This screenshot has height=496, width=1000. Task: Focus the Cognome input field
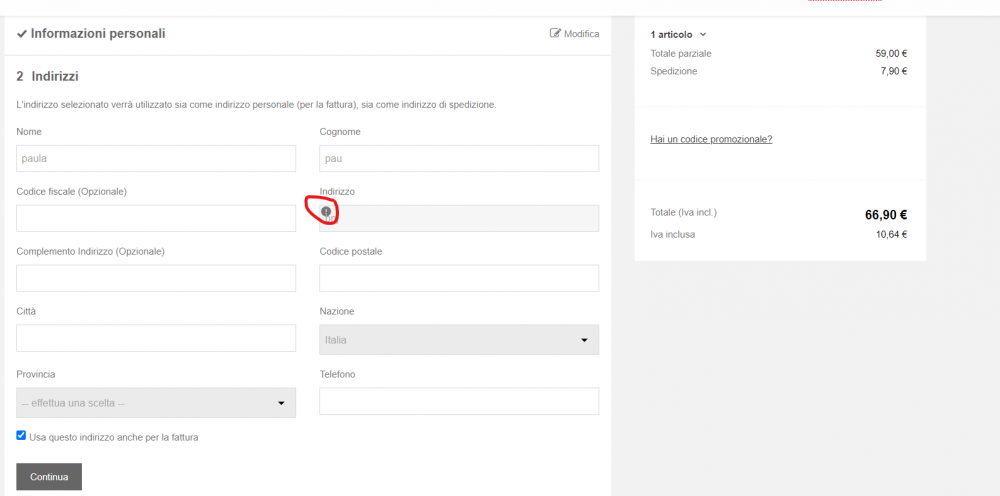pos(459,159)
